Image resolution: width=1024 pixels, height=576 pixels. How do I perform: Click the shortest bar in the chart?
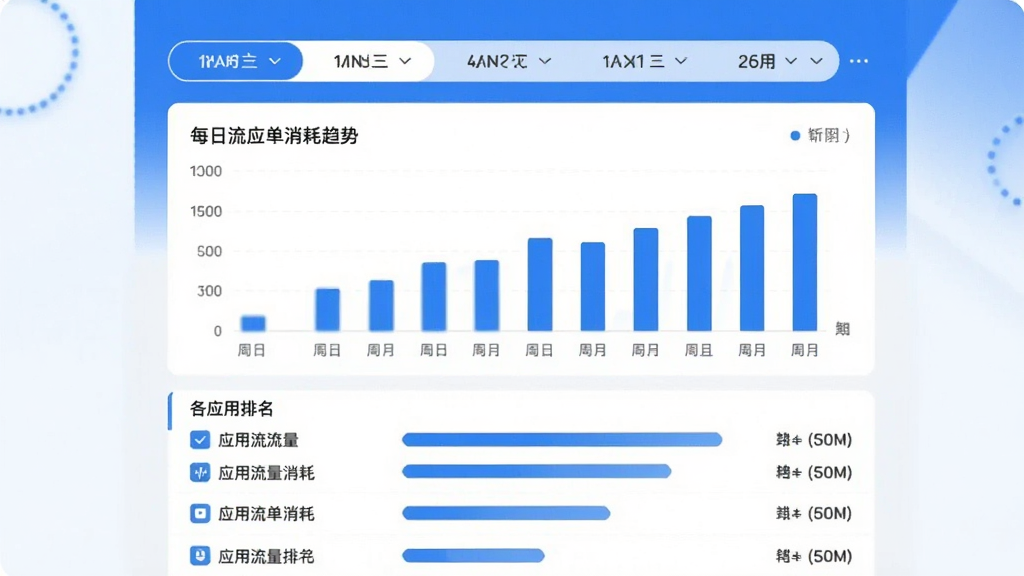point(253,323)
